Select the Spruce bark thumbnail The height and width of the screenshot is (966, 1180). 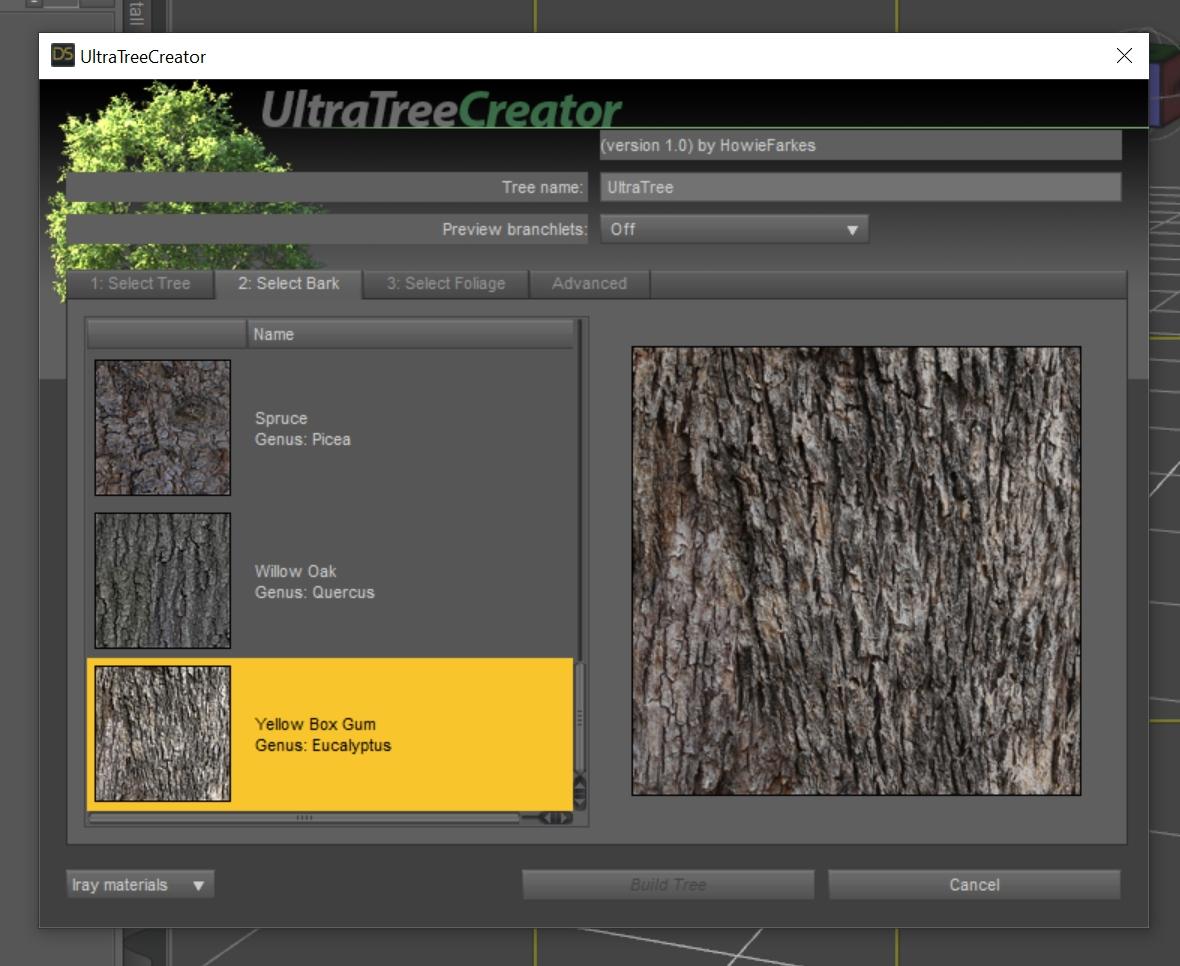(163, 427)
